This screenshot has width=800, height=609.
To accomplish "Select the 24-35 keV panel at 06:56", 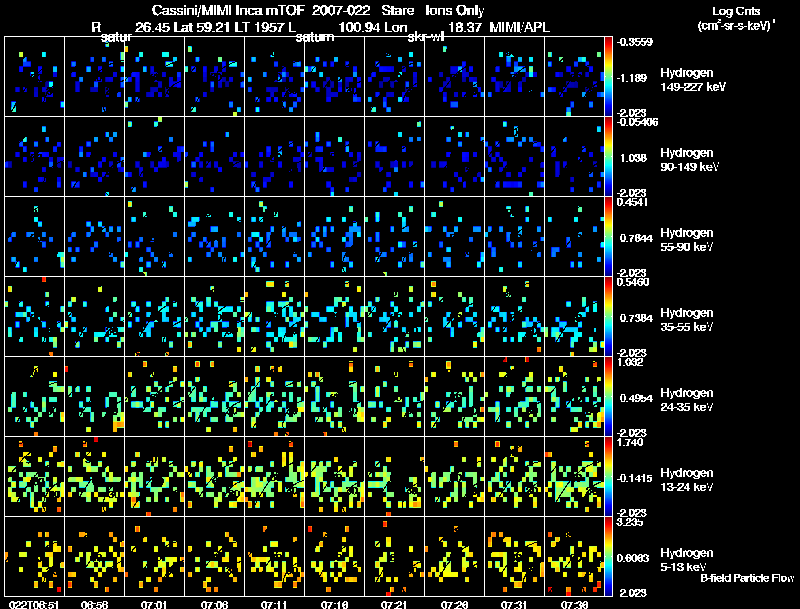I will (94, 397).
